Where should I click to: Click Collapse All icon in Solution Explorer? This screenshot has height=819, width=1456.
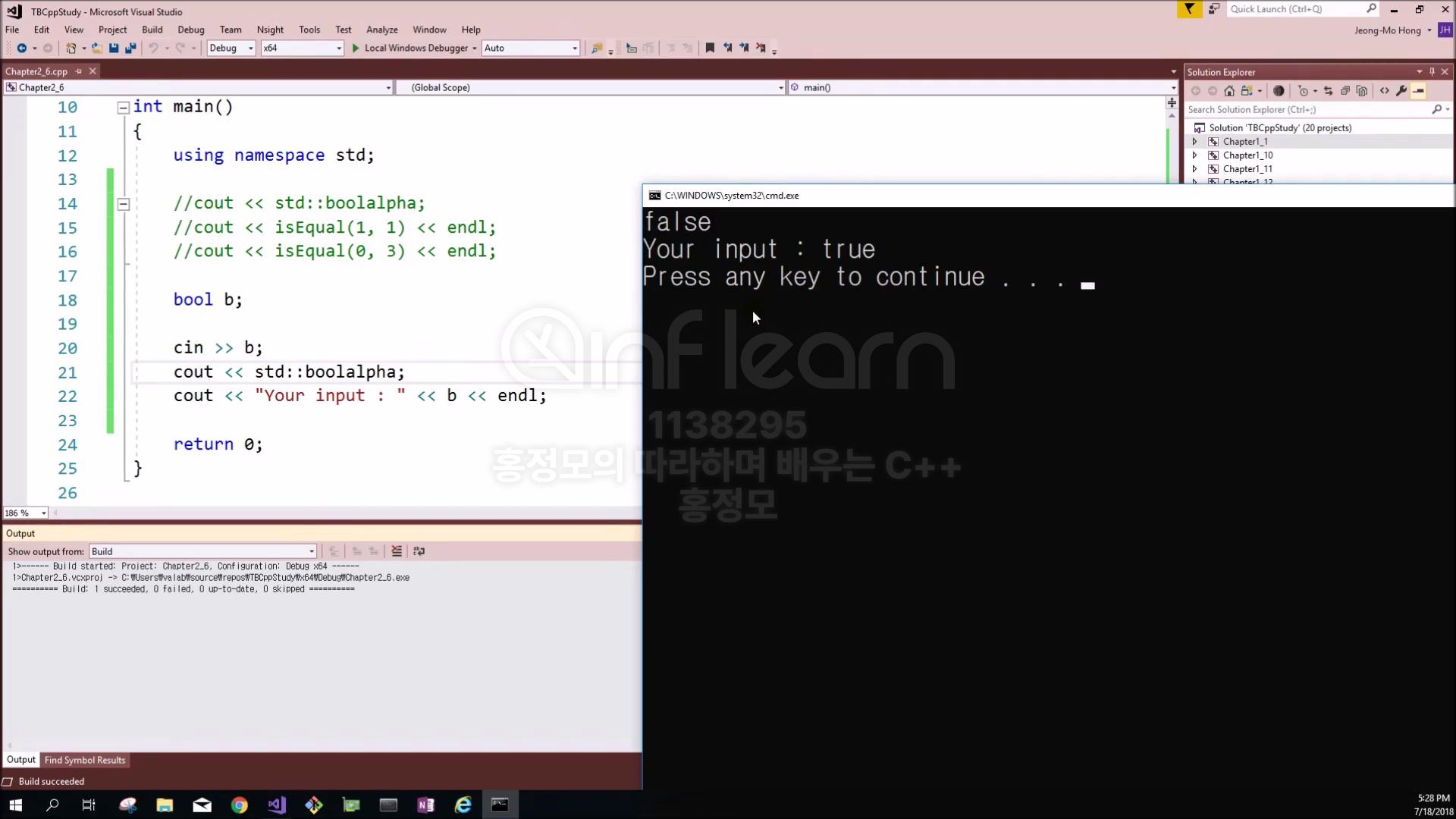tap(1345, 91)
